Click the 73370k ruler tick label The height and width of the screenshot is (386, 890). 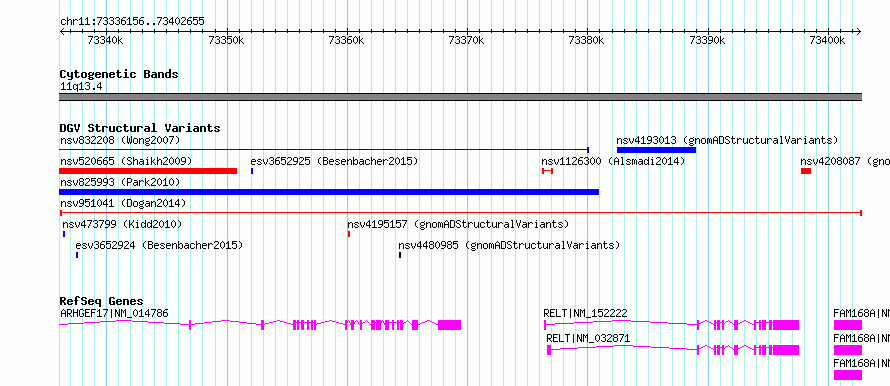tap(467, 40)
